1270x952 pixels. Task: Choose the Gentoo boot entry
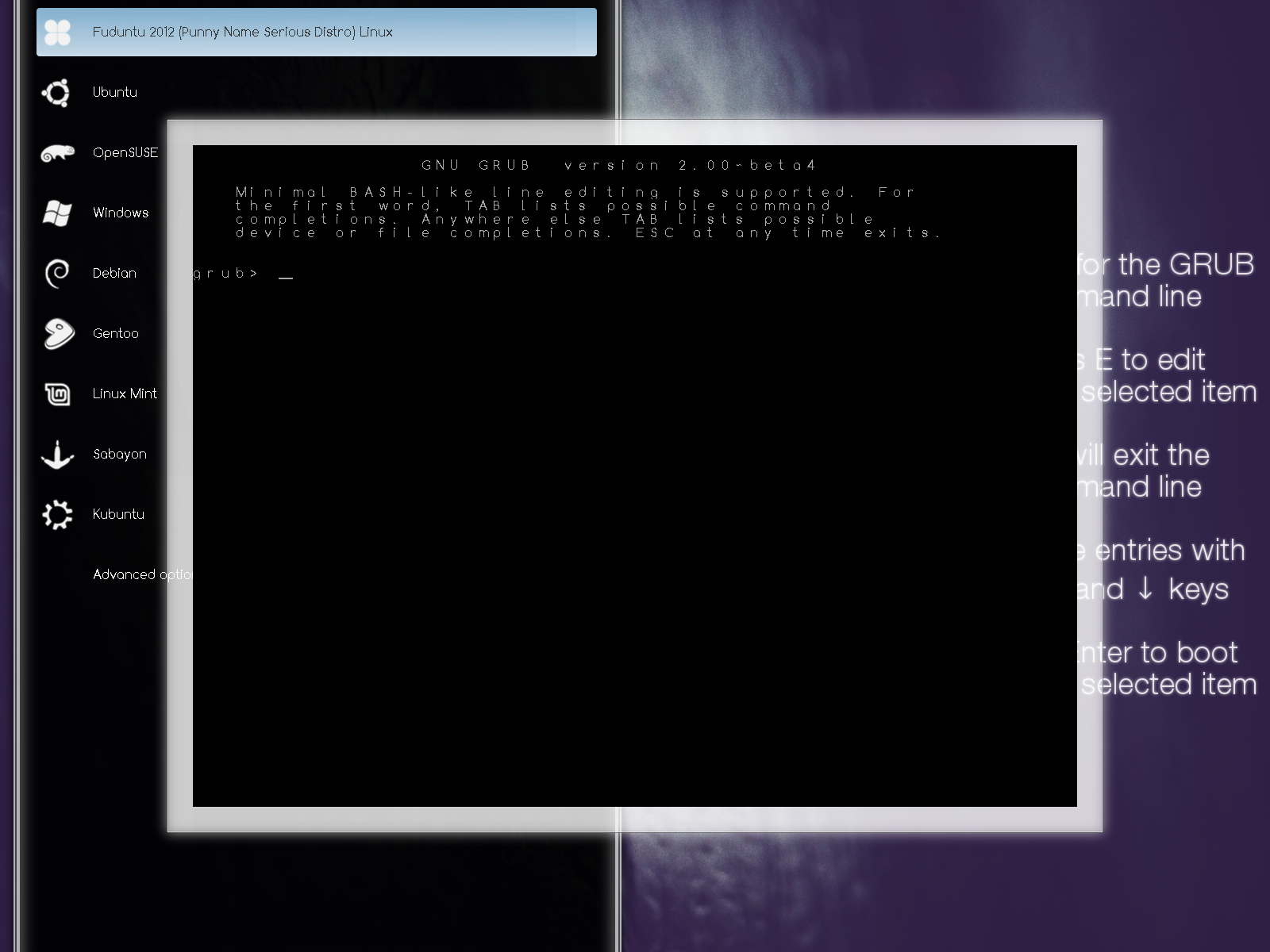pos(116,333)
